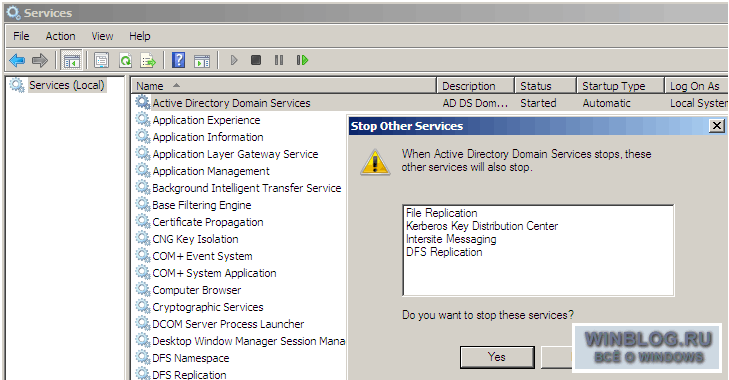This screenshot has width=729, height=380.
Task: Click gear icon of CNG Key Isolation
Action: tap(143, 239)
